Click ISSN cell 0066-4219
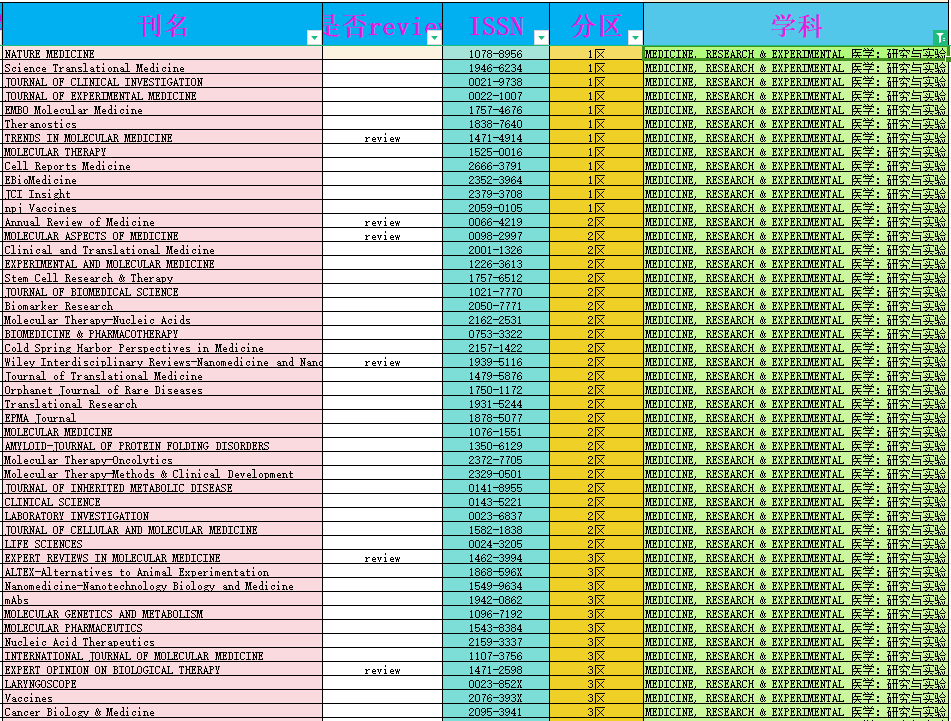Viewport: 951px width, 721px height. [x=496, y=222]
